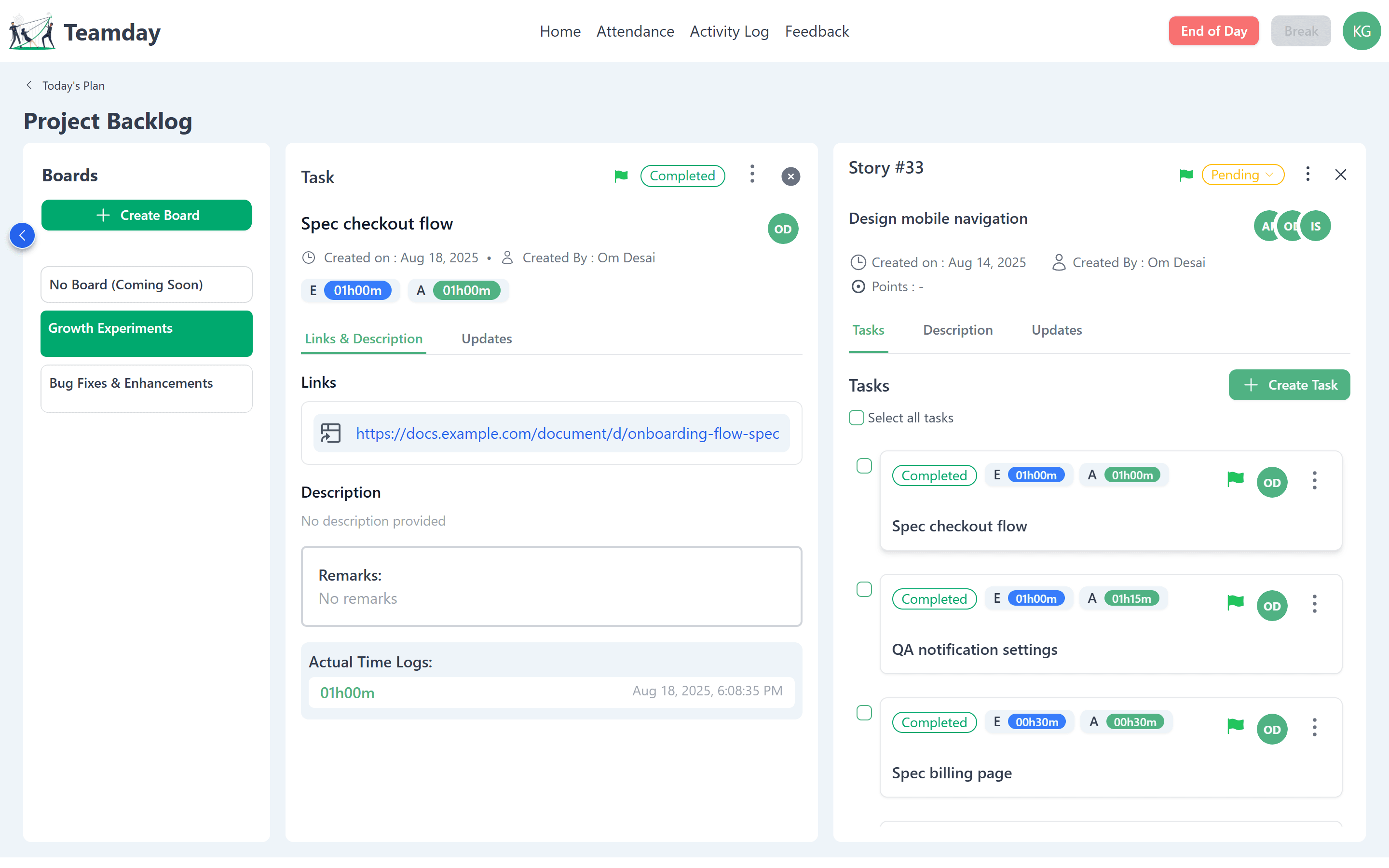Open the Story #33 three-dot menu

point(1307,174)
